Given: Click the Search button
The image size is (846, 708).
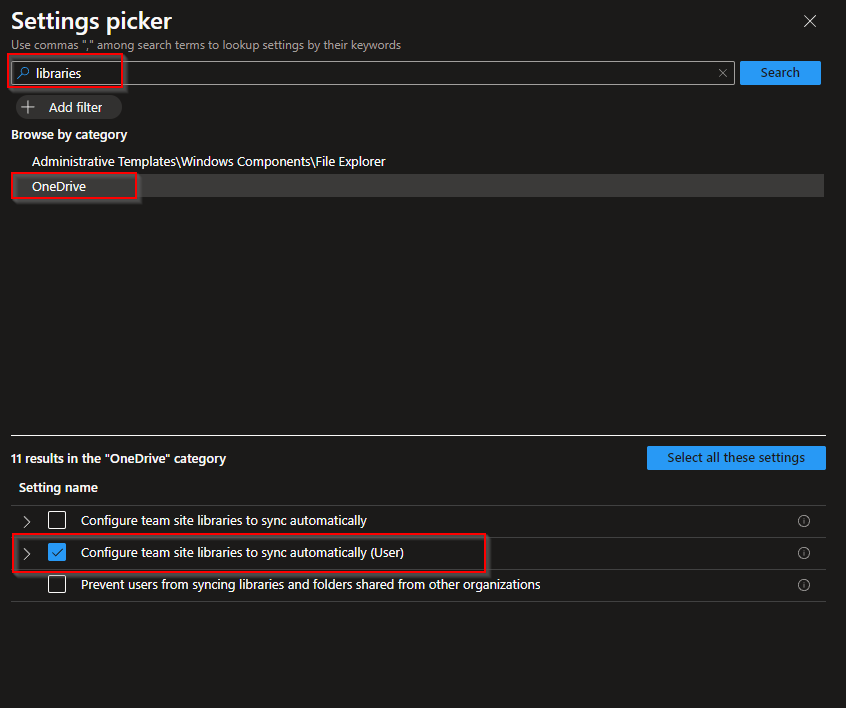Looking at the screenshot, I should pos(780,72).
